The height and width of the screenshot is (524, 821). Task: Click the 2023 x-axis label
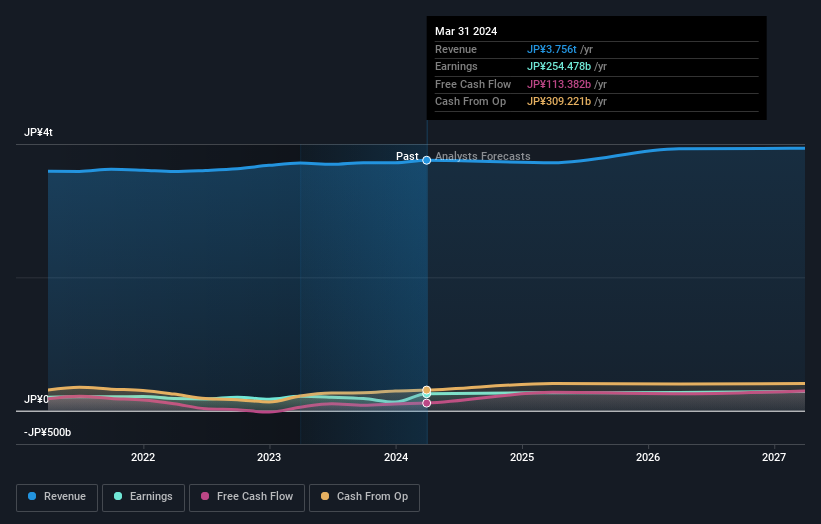269,457
